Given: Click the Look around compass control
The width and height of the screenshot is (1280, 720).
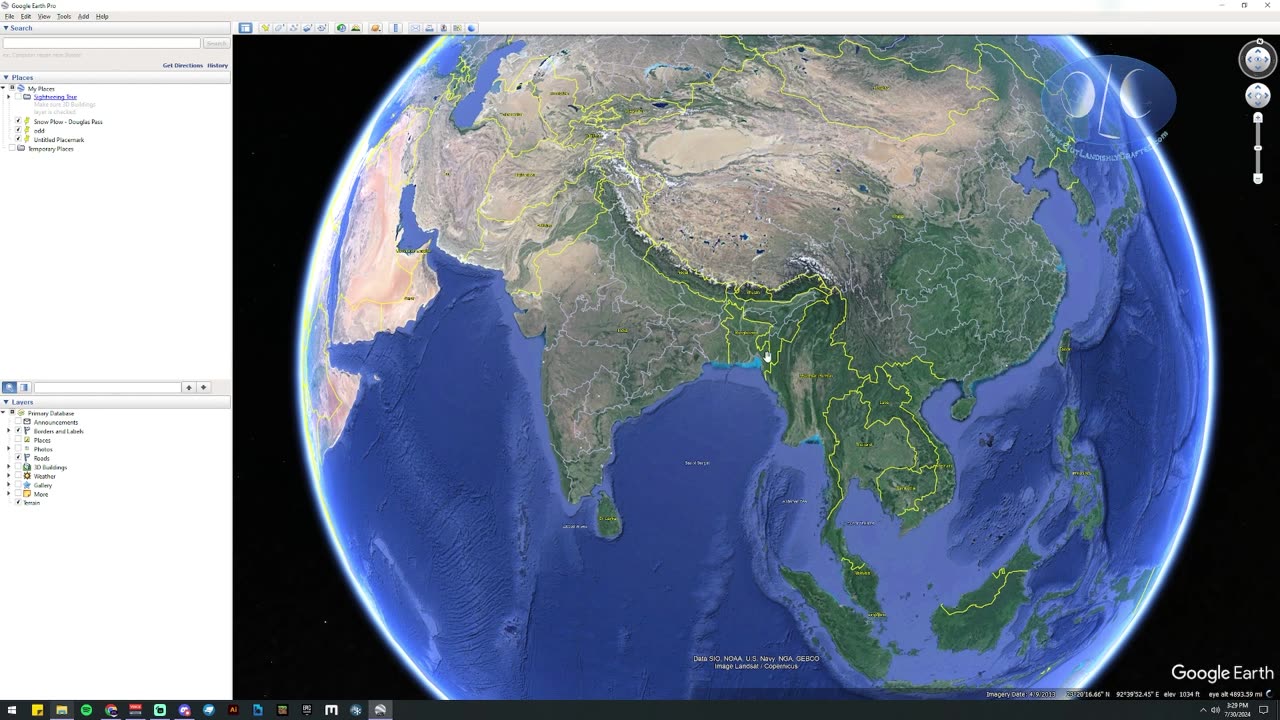Looking at the screenshot, I should tap(1258, 59).
